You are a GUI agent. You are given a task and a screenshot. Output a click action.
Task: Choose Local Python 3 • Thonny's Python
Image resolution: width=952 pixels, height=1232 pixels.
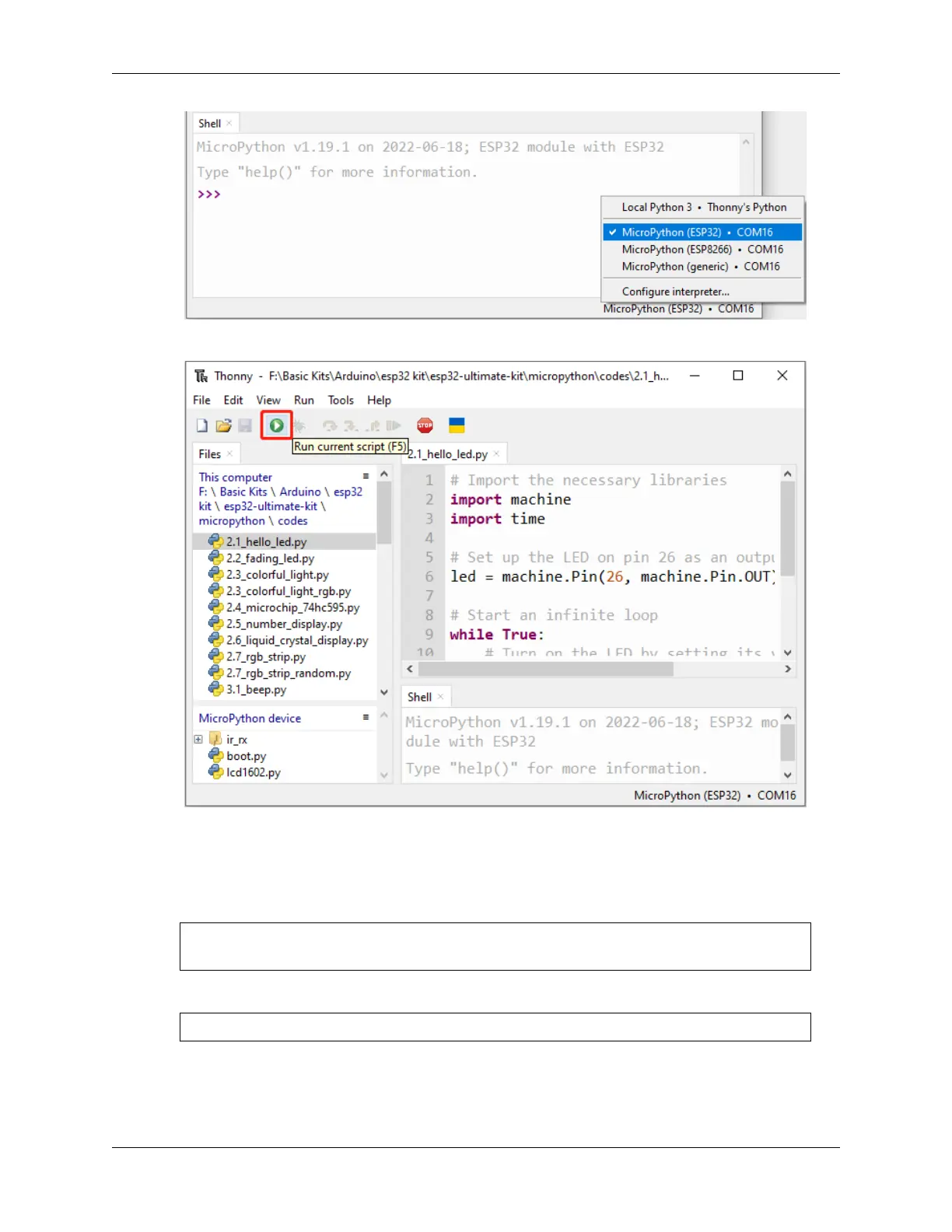click(702, 208)
